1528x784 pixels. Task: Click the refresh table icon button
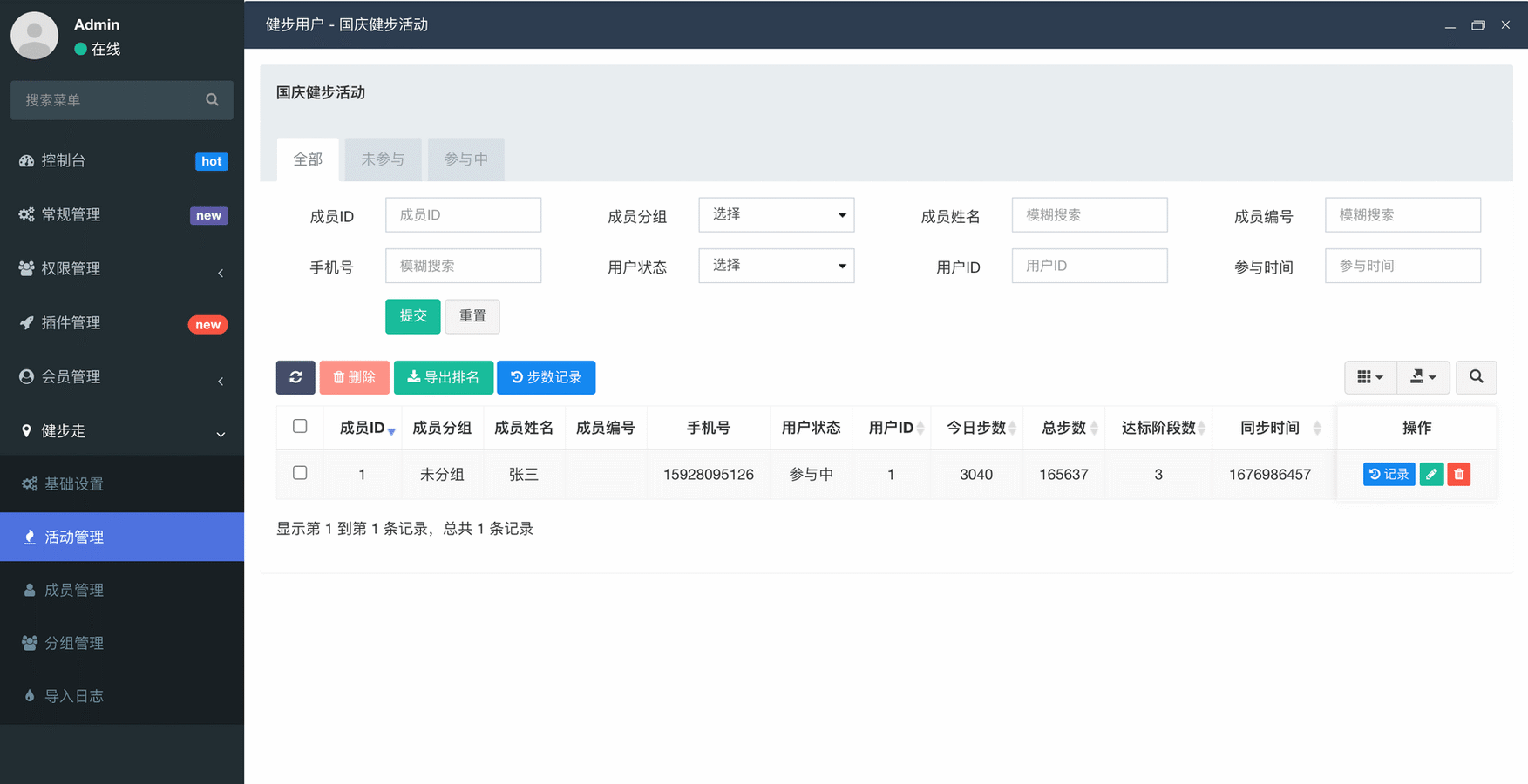point(295,377)
